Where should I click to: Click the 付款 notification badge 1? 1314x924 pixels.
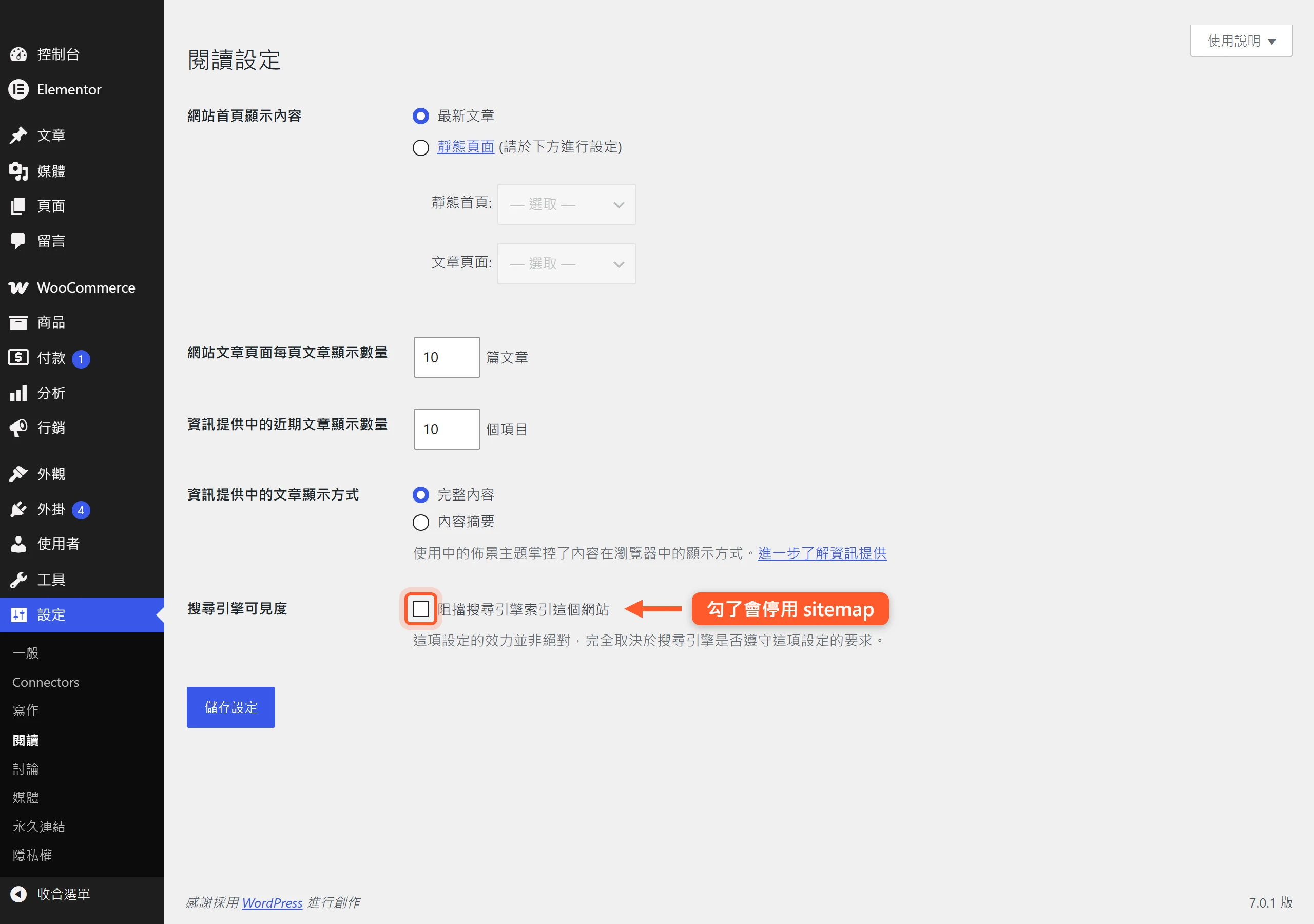click(81, 359)
